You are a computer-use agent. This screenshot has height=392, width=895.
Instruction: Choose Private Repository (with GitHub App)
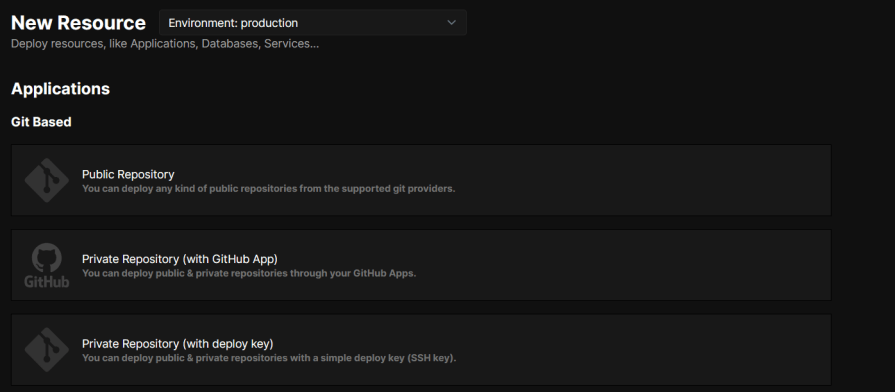point(421,265)
